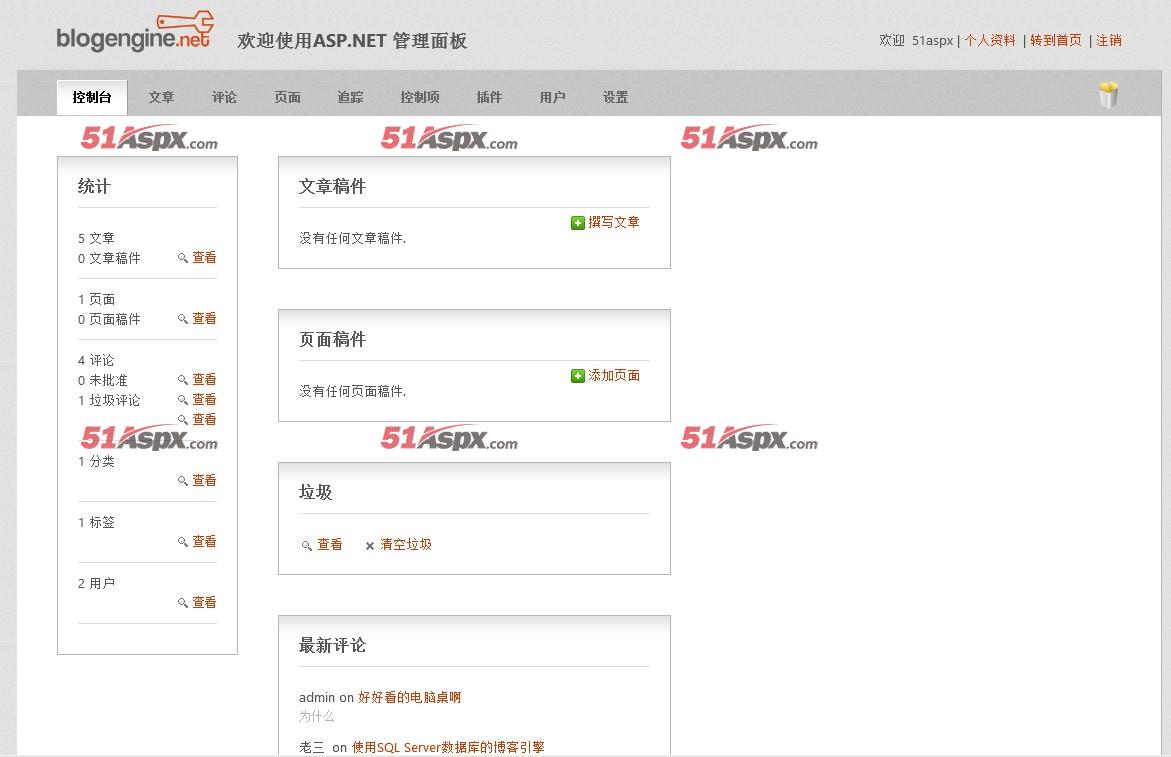This screenshot has height=757, width=1171.
Task: Click 清空垃圾 to empty the trash
Action: 405,545
